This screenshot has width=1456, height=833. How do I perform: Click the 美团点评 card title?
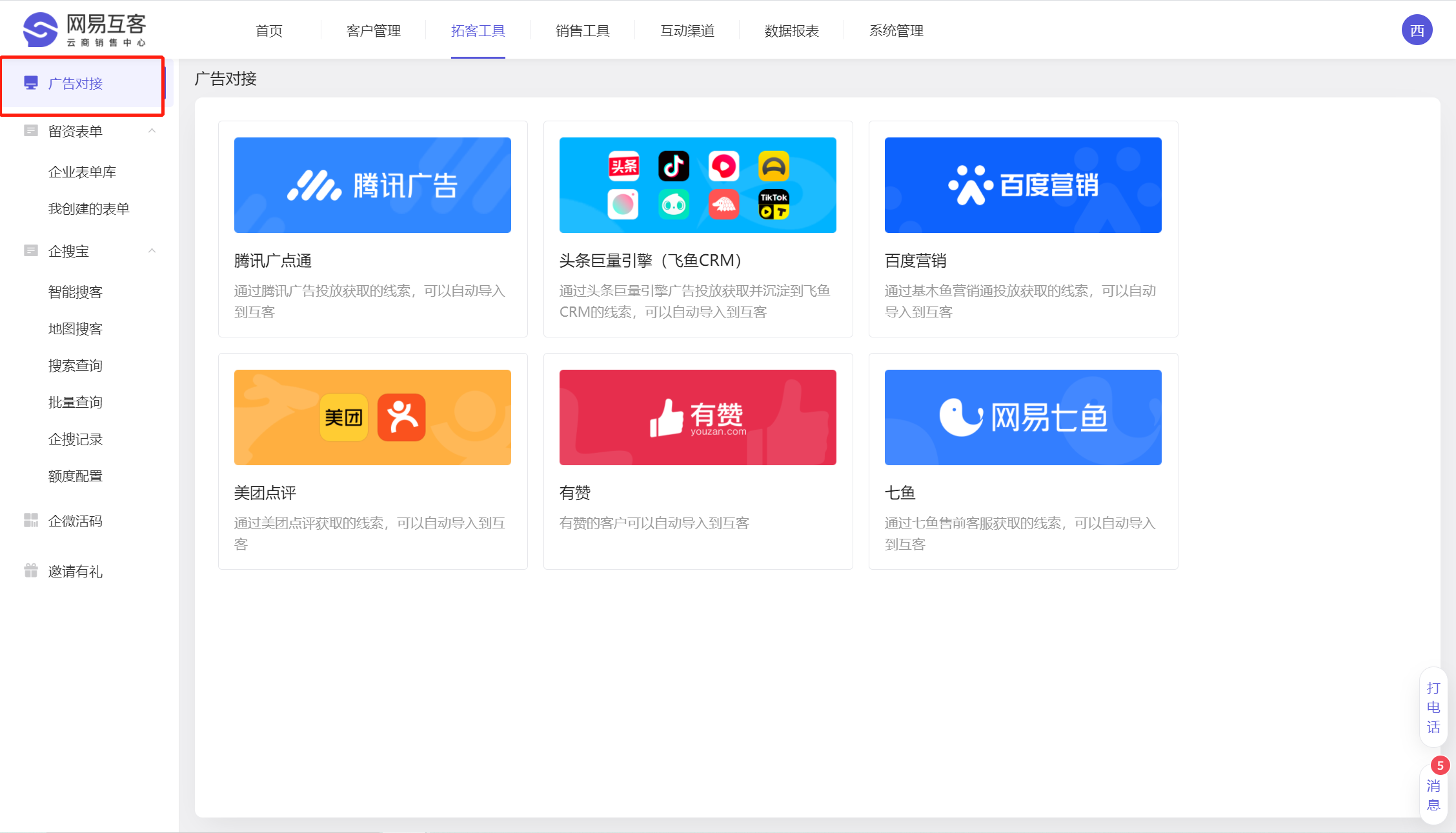(265, 493)
